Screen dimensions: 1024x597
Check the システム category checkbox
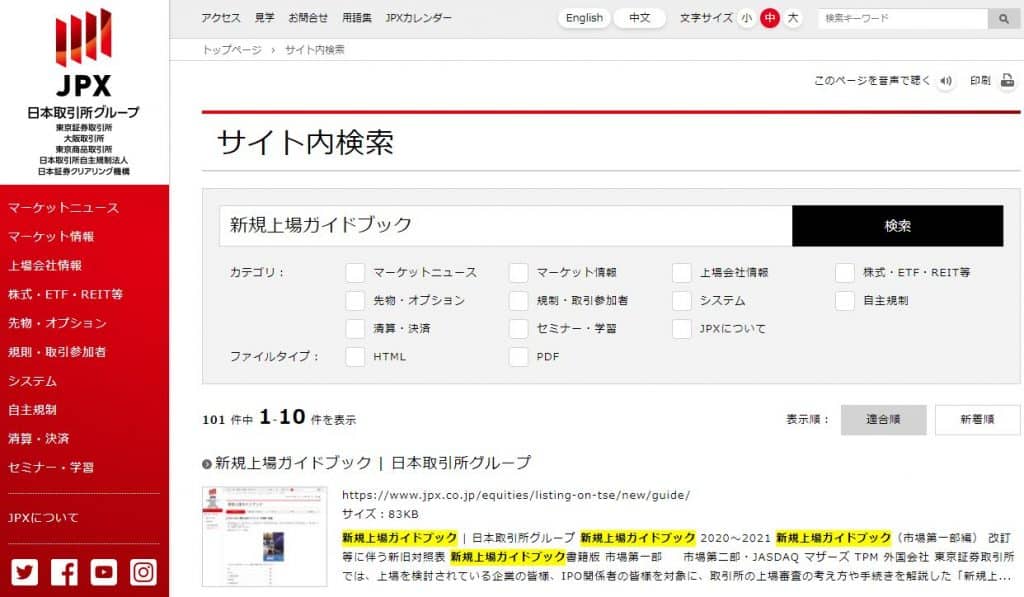(682, 300)
